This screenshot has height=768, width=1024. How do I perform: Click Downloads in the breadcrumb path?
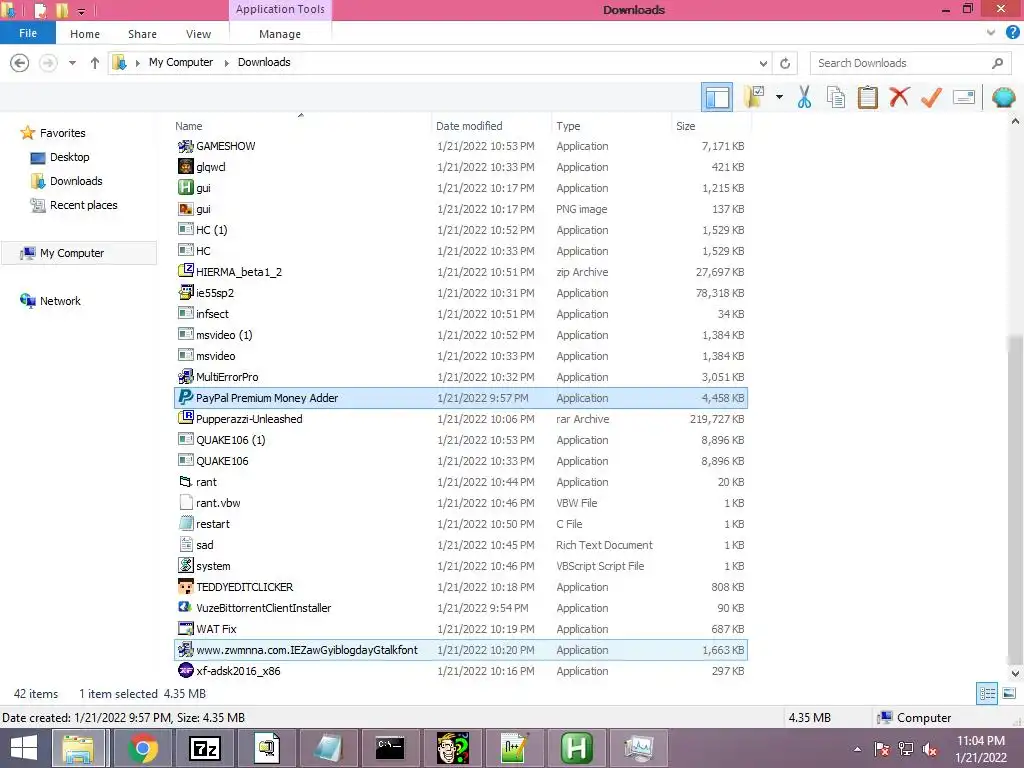[x=264, y=62]
